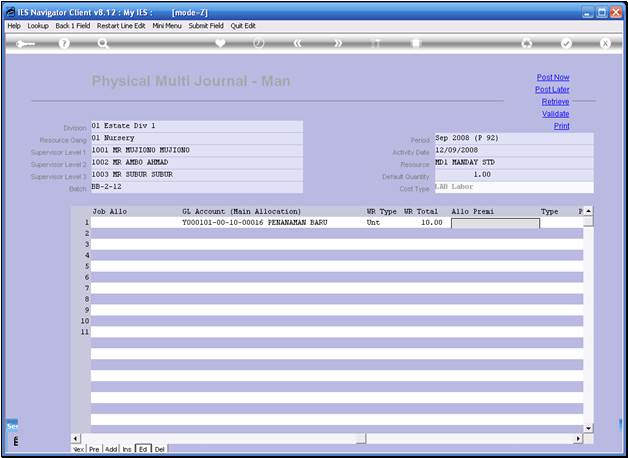628x458 pixels.
Task: Open help question mark icon
Action: click(x=64, y=43)
